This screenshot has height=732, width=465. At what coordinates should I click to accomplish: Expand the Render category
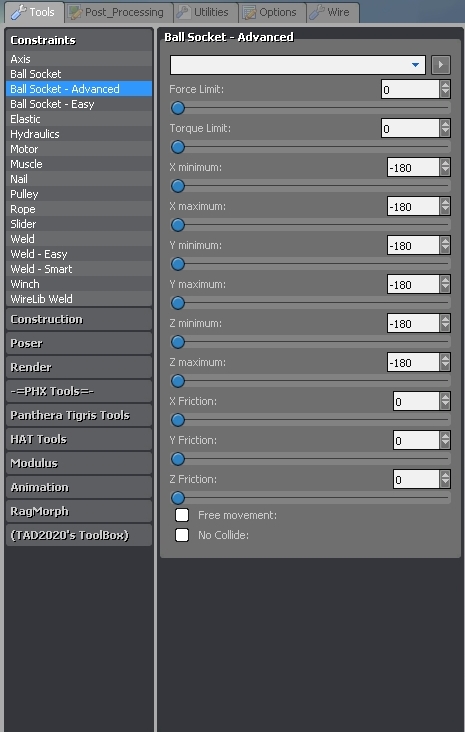tap(79, 367)
